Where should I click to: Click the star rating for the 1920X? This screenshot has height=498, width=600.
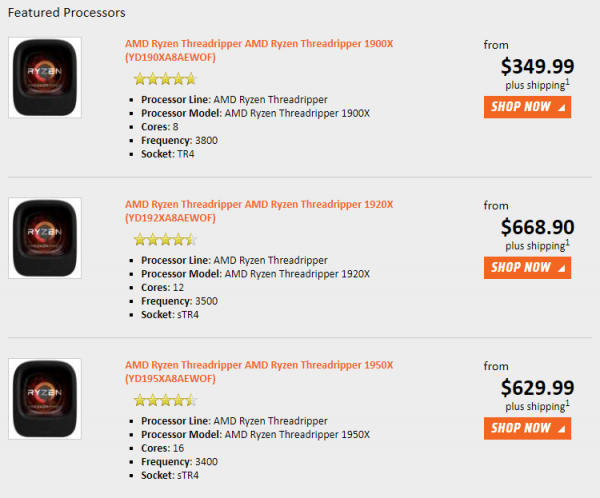pyautogui.click(x=164, y=239)
